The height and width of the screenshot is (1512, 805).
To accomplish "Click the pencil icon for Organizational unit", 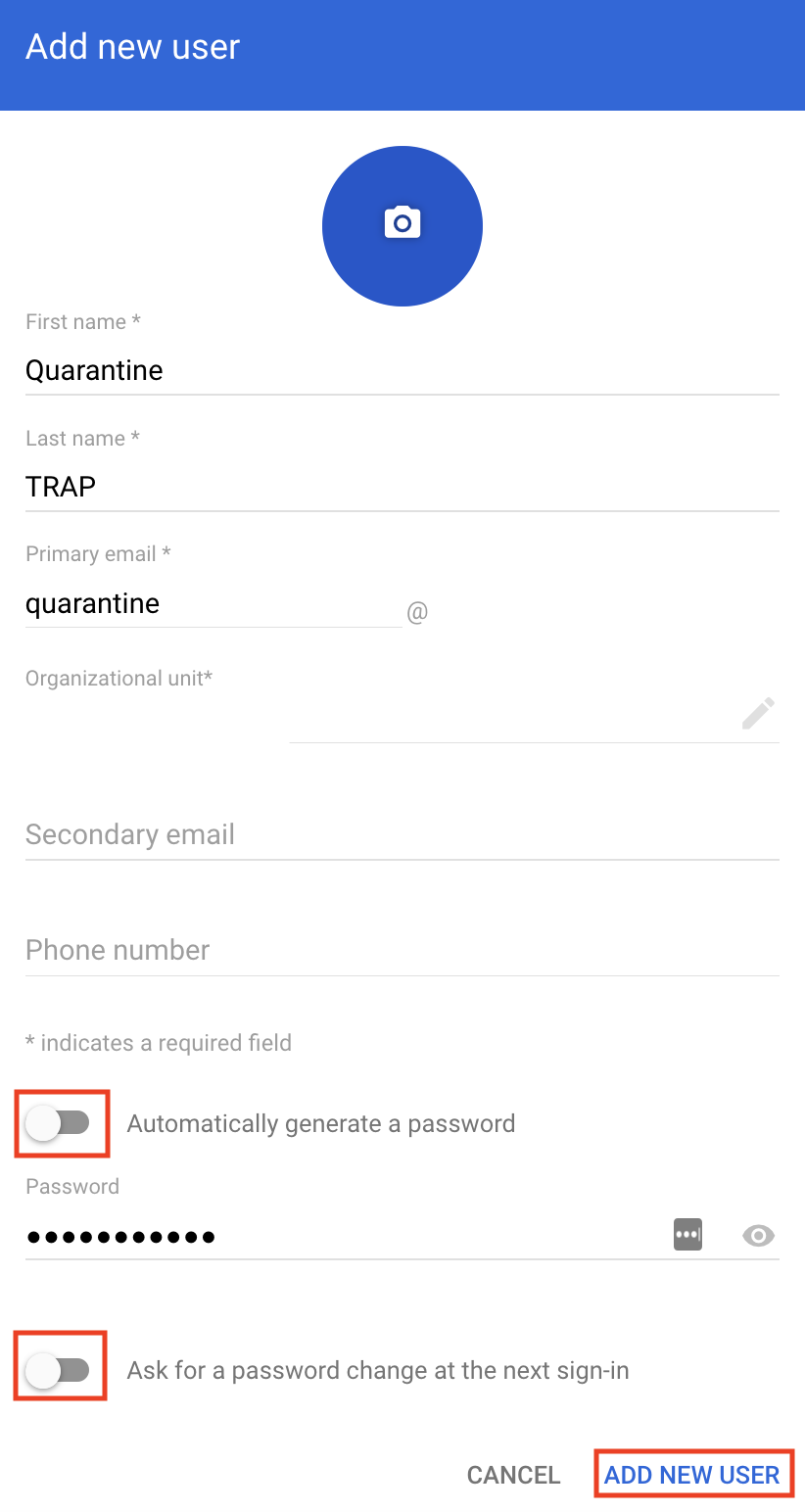I will pyautogui.click(x=758, y=714).
